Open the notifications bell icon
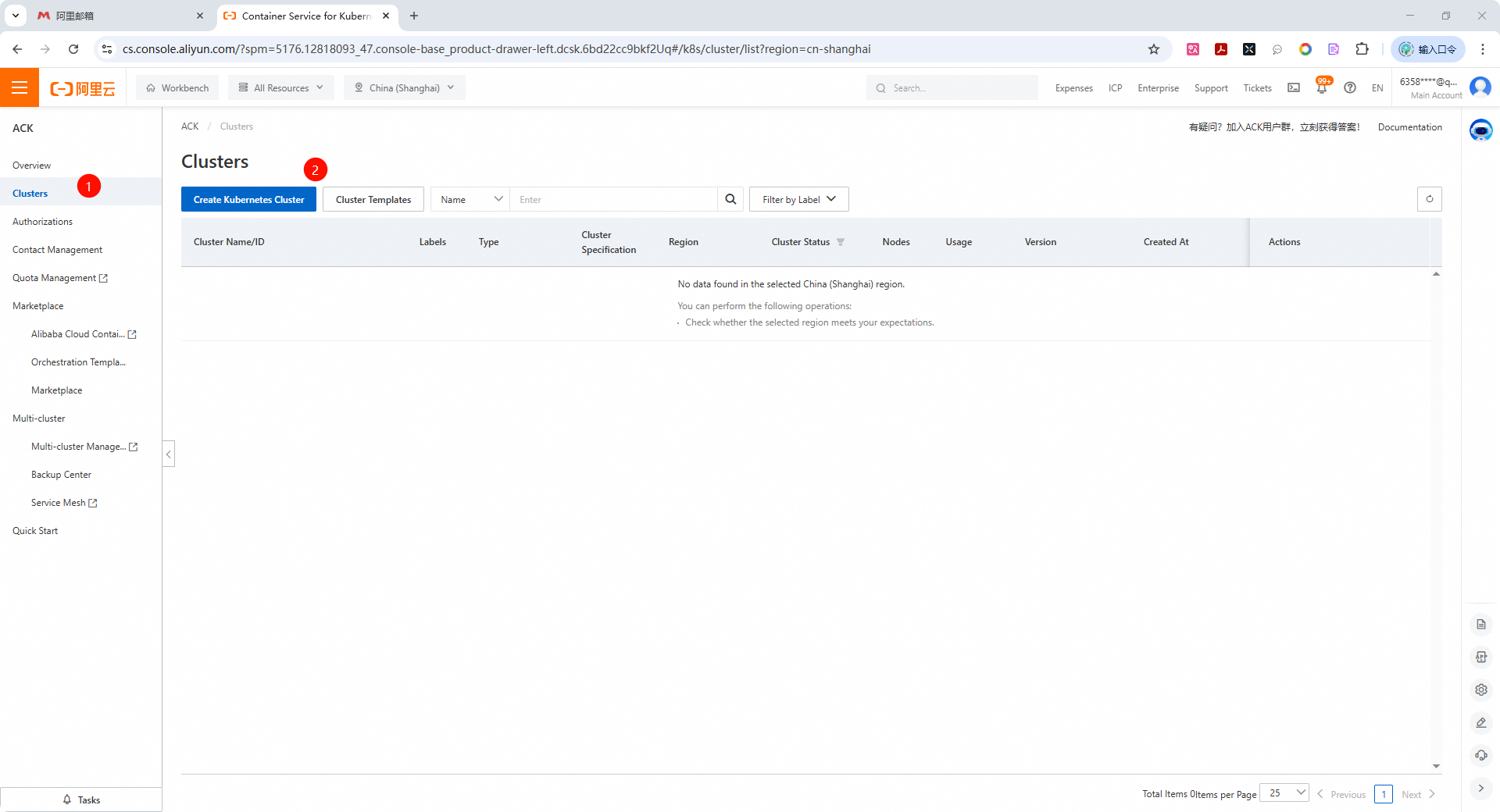This screenshot has width=1500, height=812. click(1321, 88)
